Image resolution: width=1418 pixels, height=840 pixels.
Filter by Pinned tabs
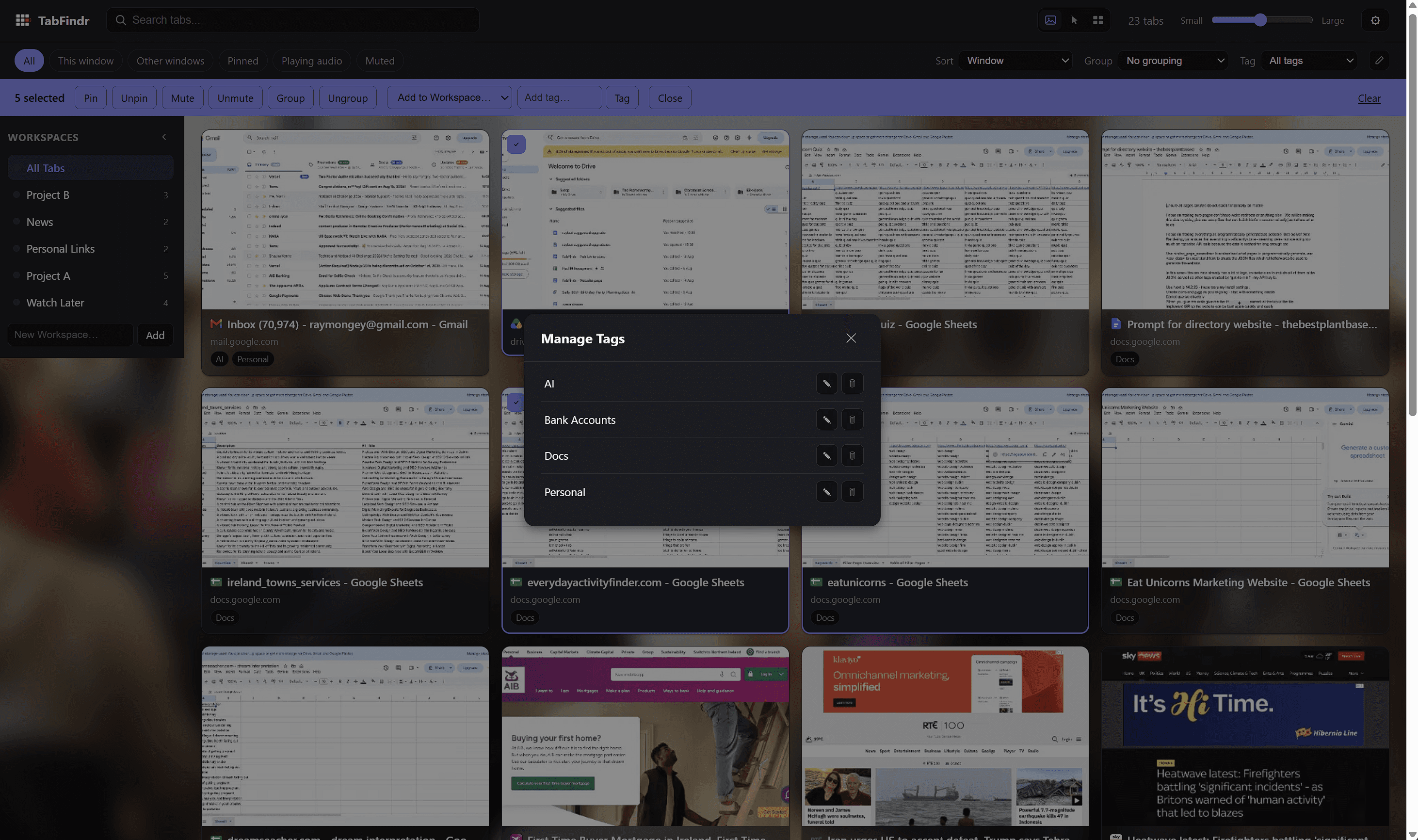[x=243, y=61]
